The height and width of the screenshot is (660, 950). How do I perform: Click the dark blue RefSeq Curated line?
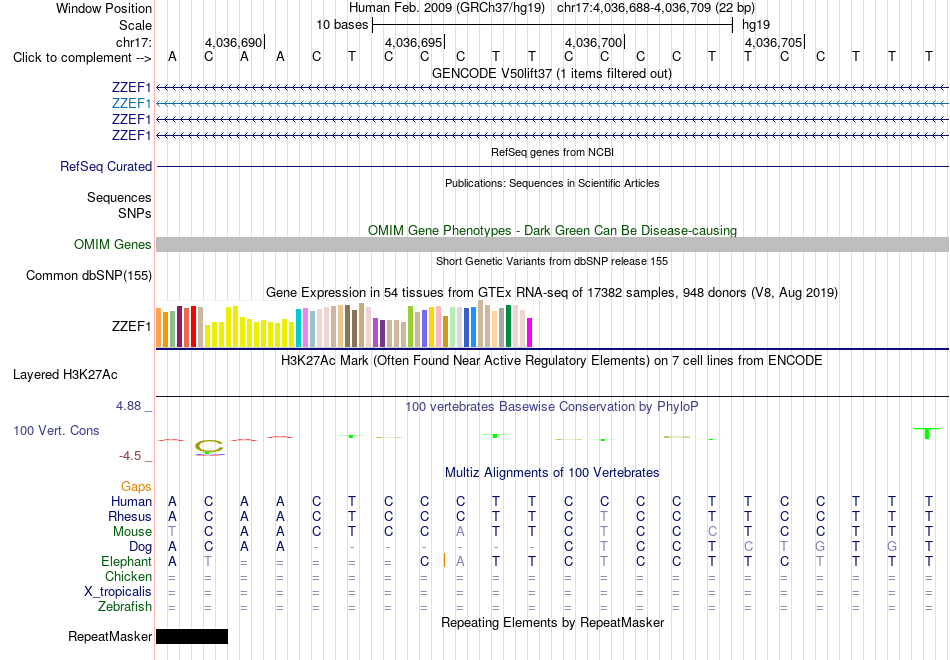(x=552, y=167)
